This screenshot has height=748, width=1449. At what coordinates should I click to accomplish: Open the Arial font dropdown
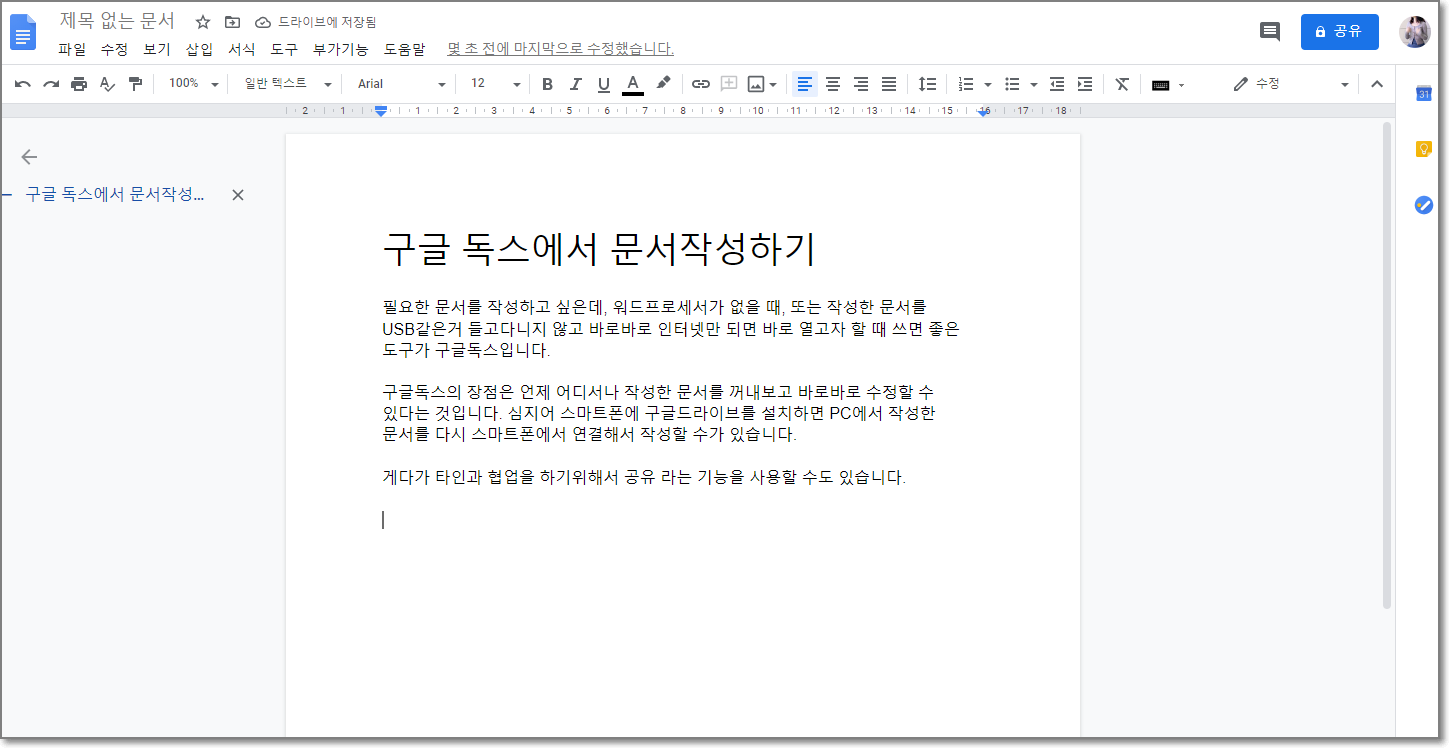tap(401, 84)
